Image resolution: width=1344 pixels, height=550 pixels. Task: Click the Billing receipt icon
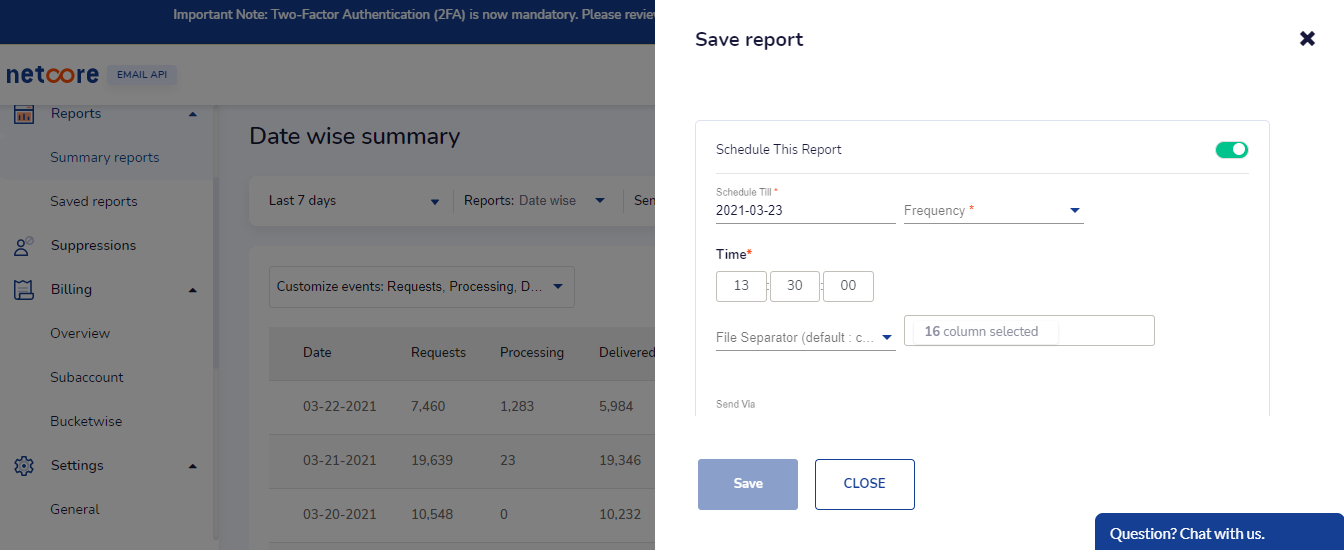point(24,290)
